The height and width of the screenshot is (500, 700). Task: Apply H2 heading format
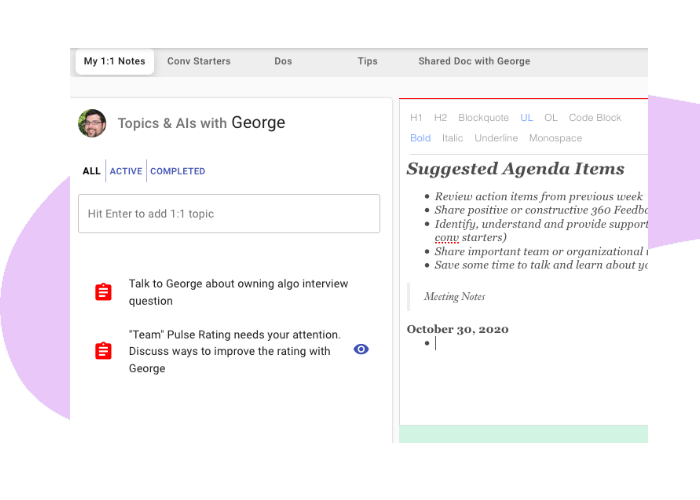[440, 117]
